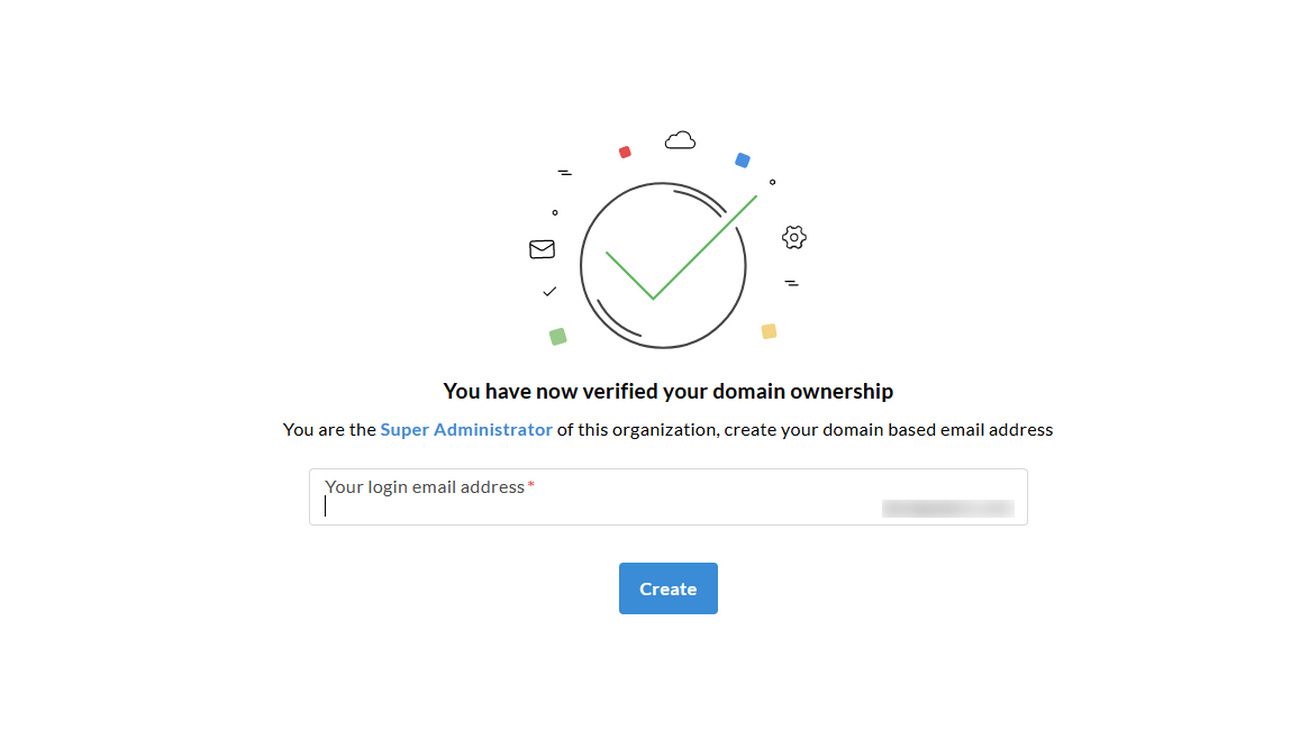
Task: Click the green square at the illustration's bottom left
Action: [558, 336]
